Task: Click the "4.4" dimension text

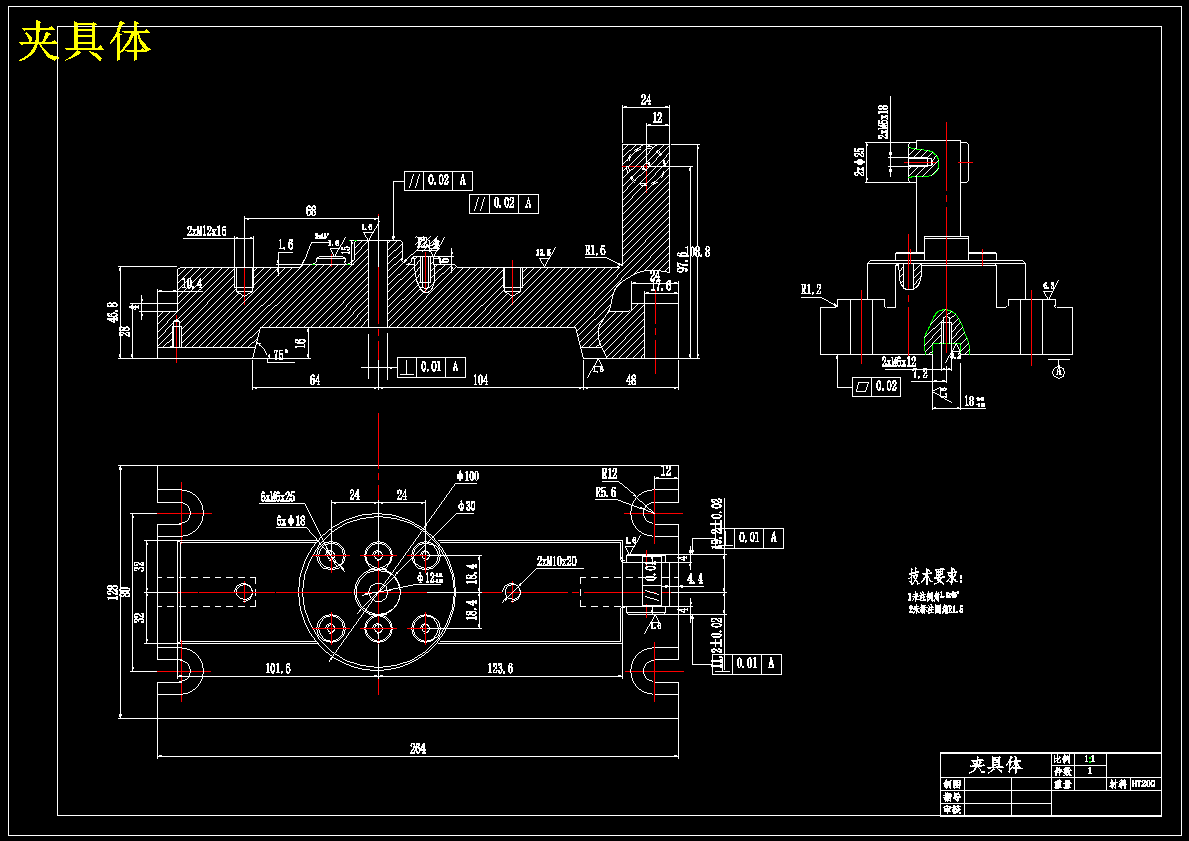Action: 695,579
